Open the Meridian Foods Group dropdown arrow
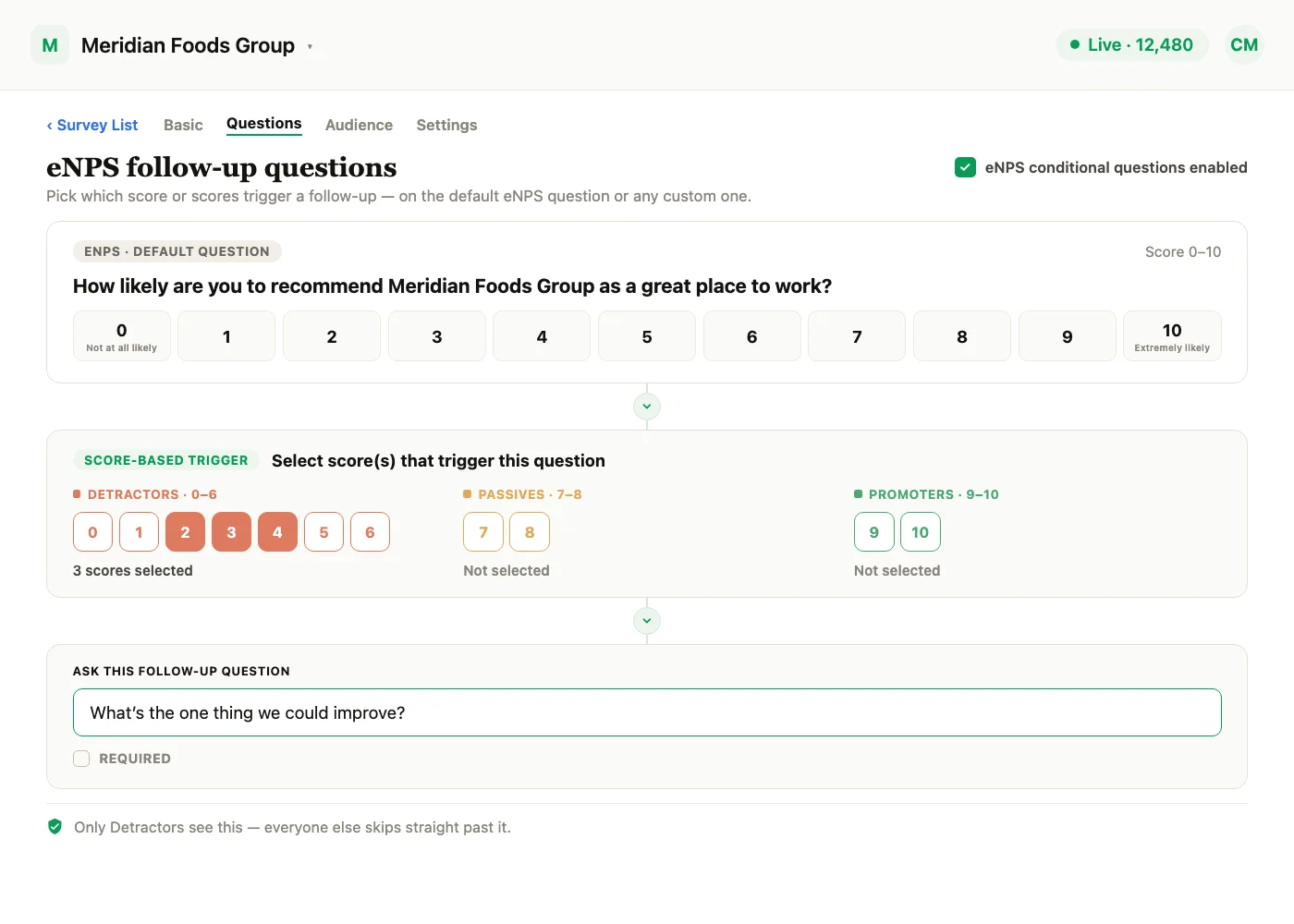The height and width of the screenshot is (924, 1294). (x=310, y=46)
